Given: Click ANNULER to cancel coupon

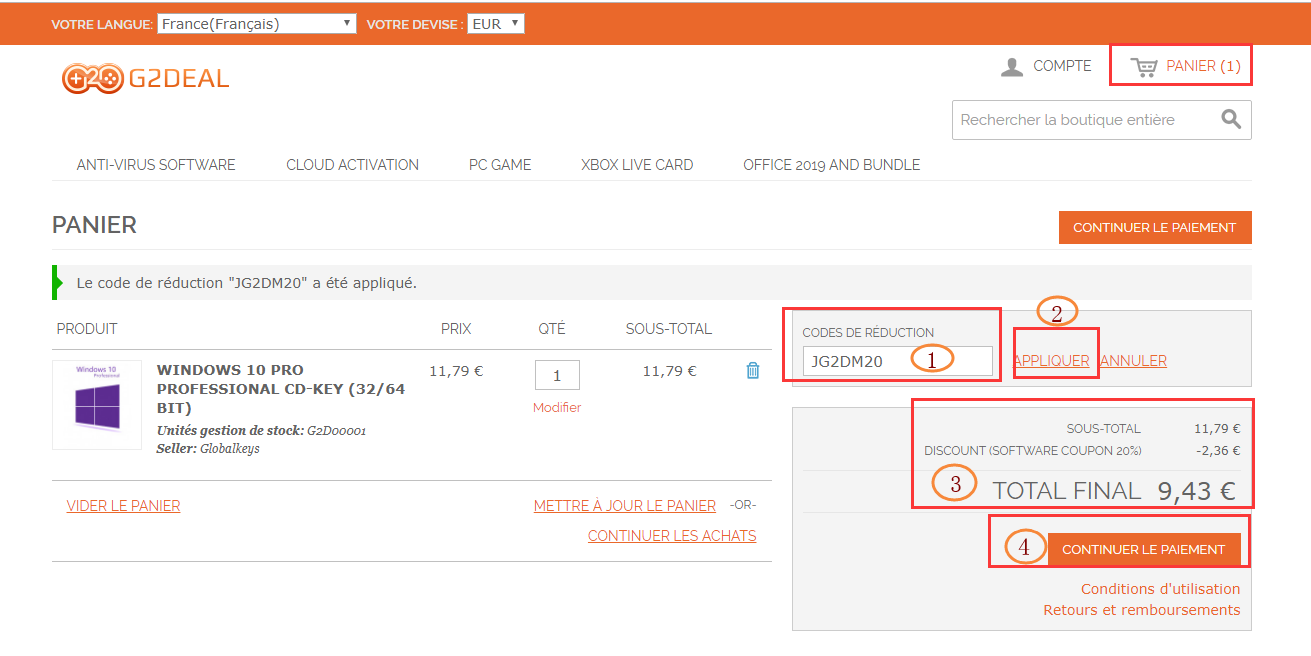Looking at the screenshot, I should tap(1132, 361).
